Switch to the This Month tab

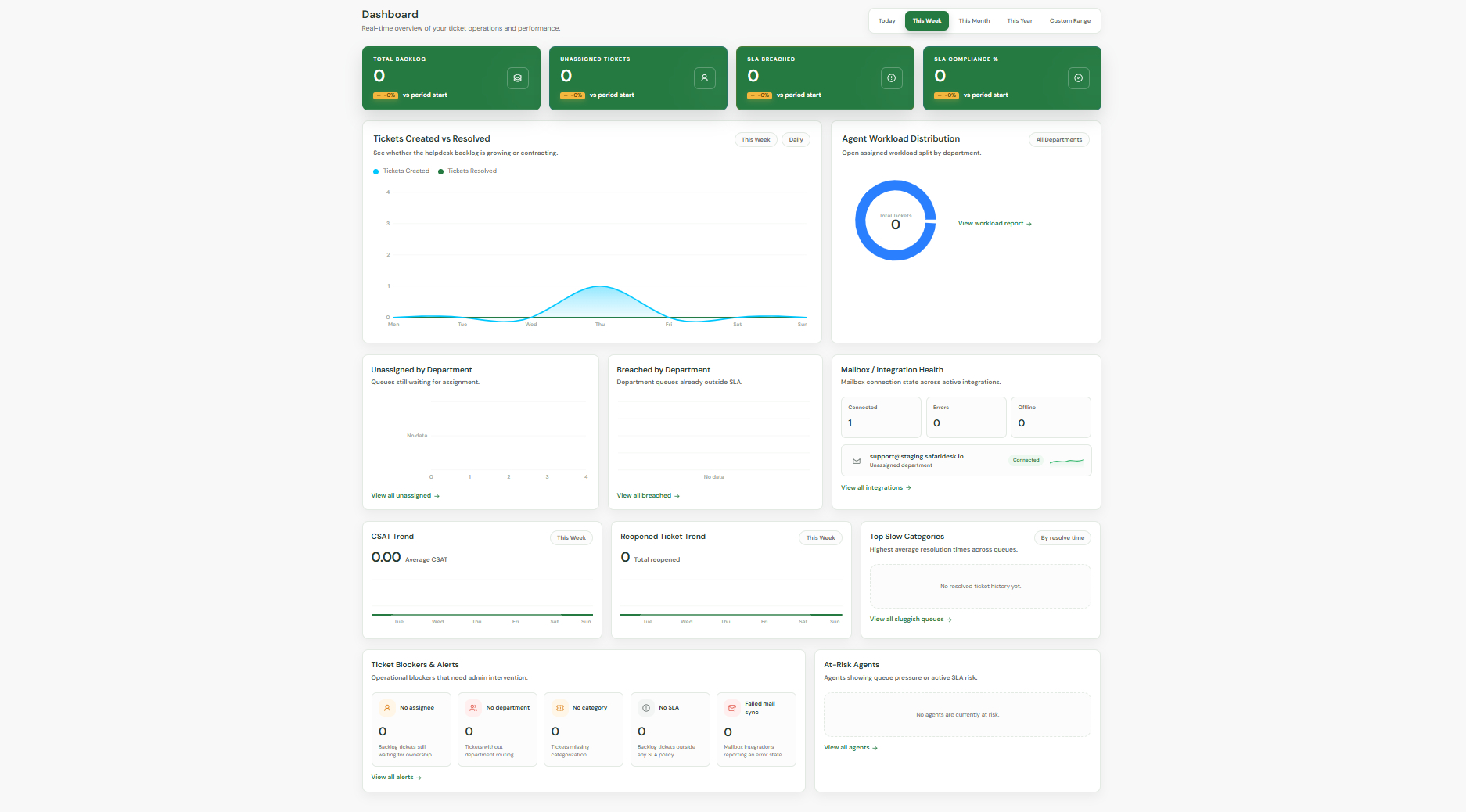tap(974, 21)
